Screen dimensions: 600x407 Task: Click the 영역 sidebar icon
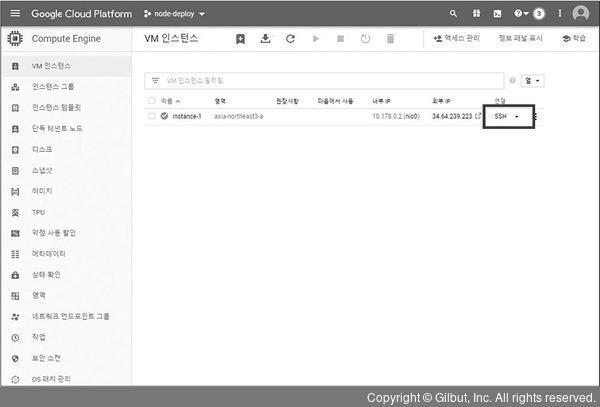pos(15,296)
